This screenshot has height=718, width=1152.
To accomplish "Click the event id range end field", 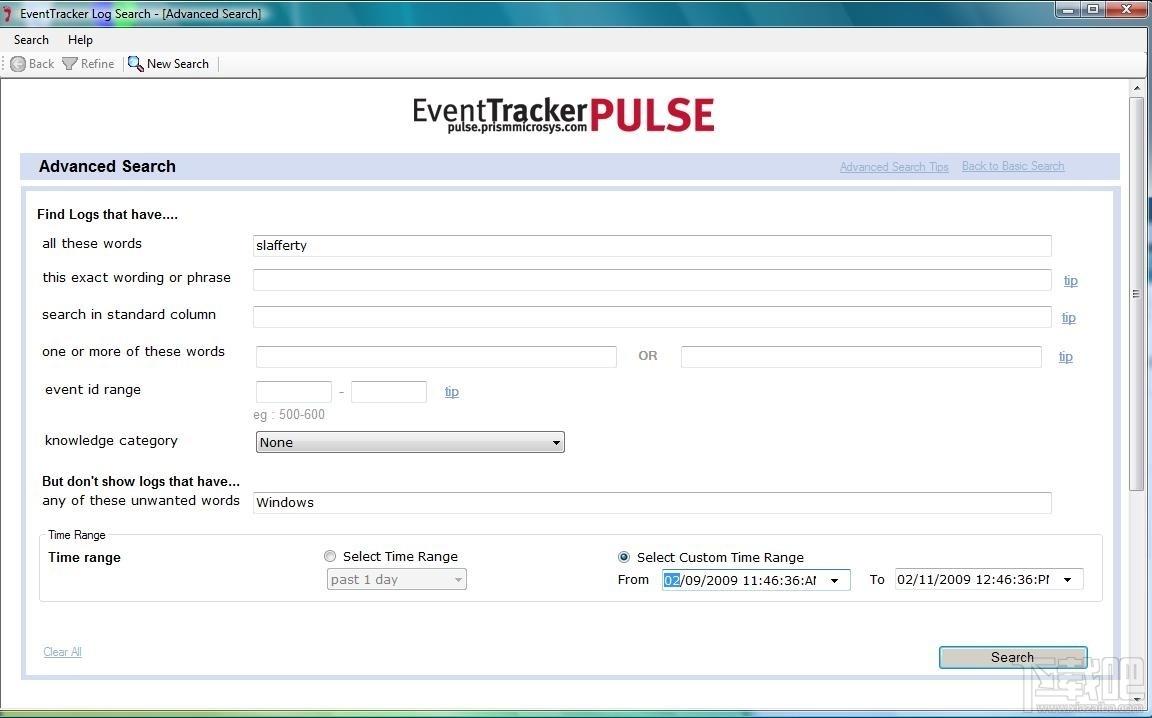I will coord(389,392).
